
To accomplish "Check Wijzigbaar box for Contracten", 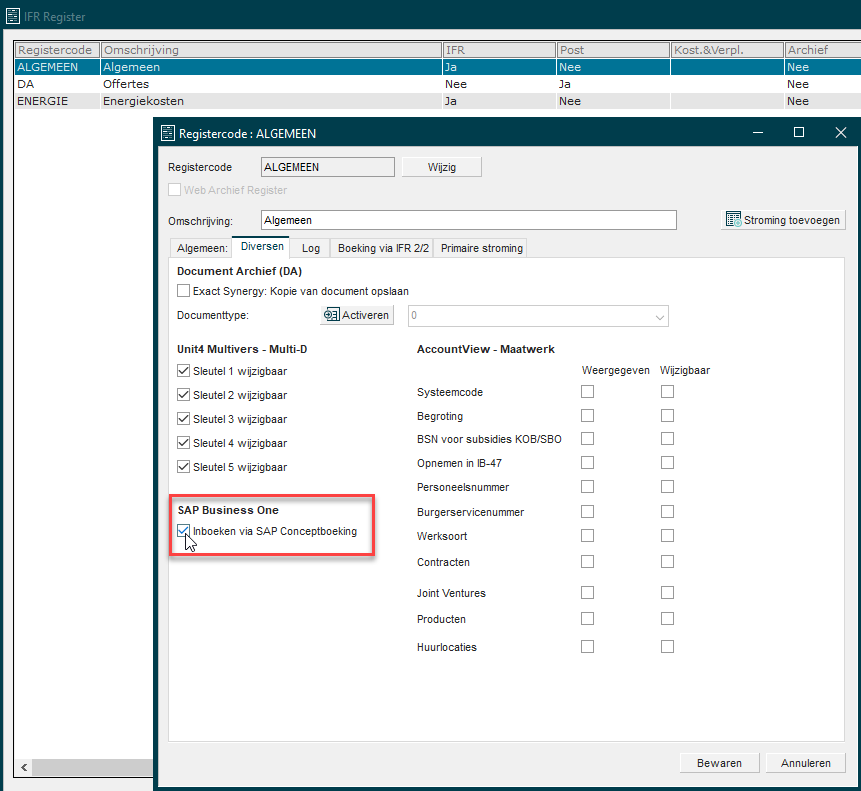I will 667,562.
